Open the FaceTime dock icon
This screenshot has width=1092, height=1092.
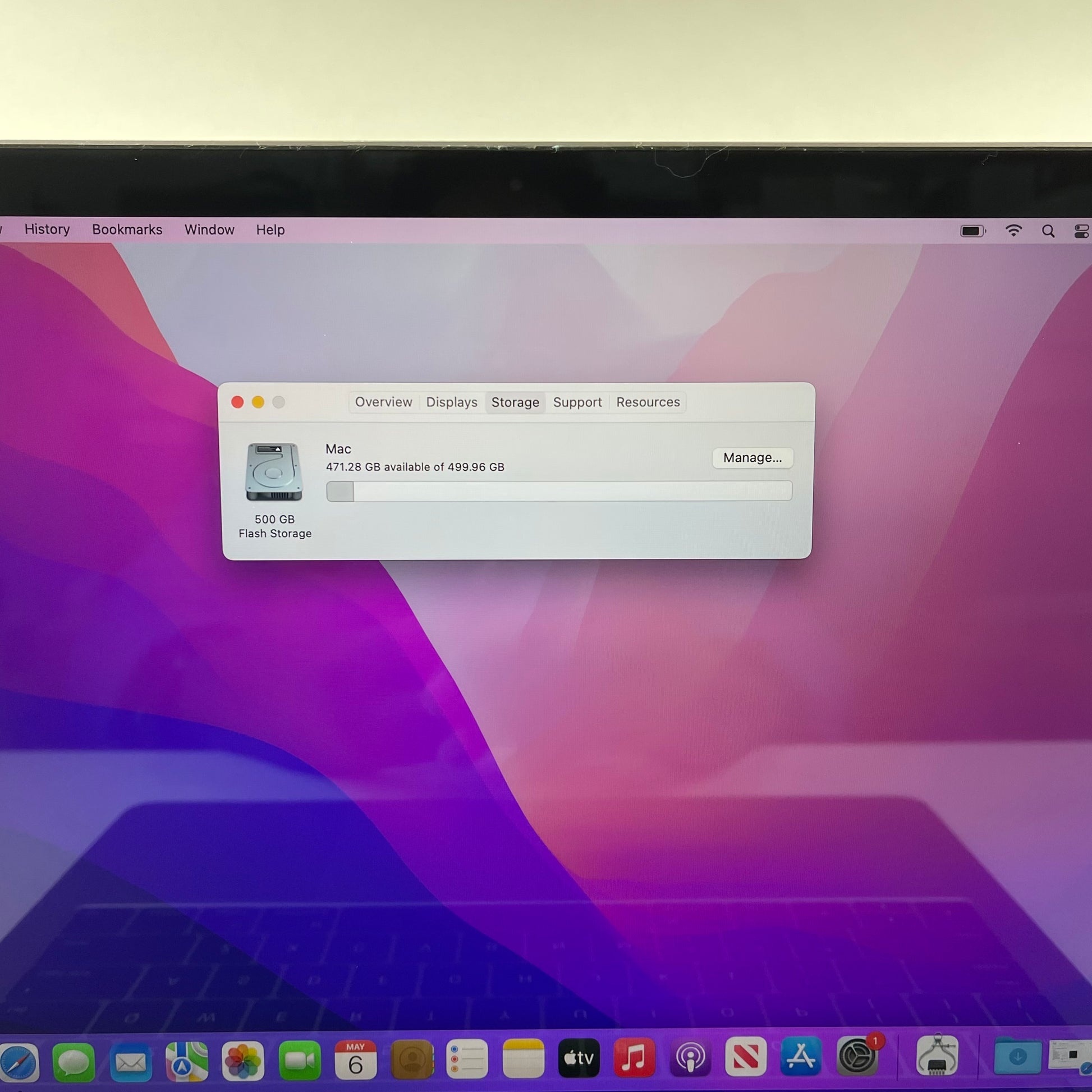tap(300, 1062)
